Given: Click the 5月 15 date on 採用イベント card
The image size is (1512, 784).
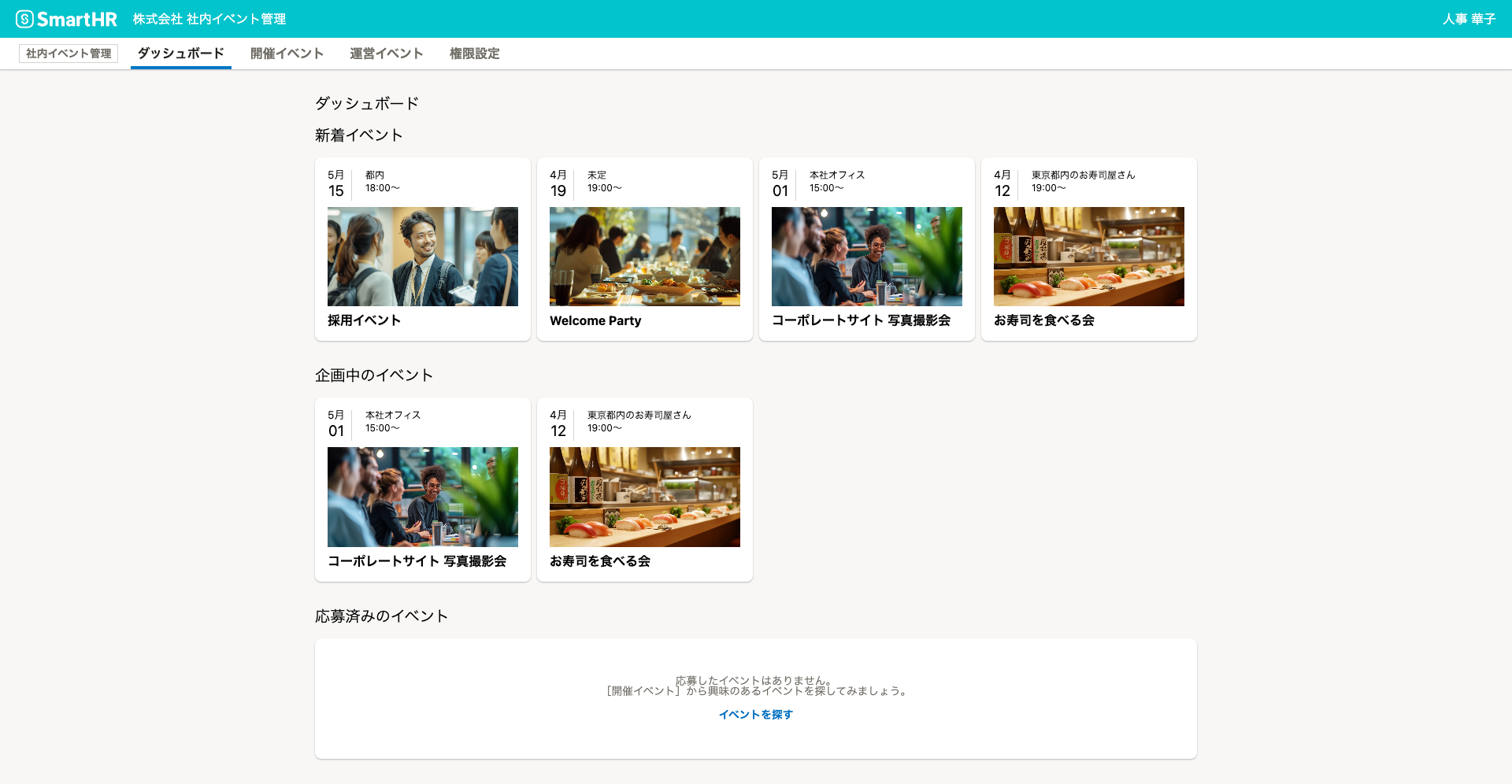Looking at the screenshot, I should 336,183.
